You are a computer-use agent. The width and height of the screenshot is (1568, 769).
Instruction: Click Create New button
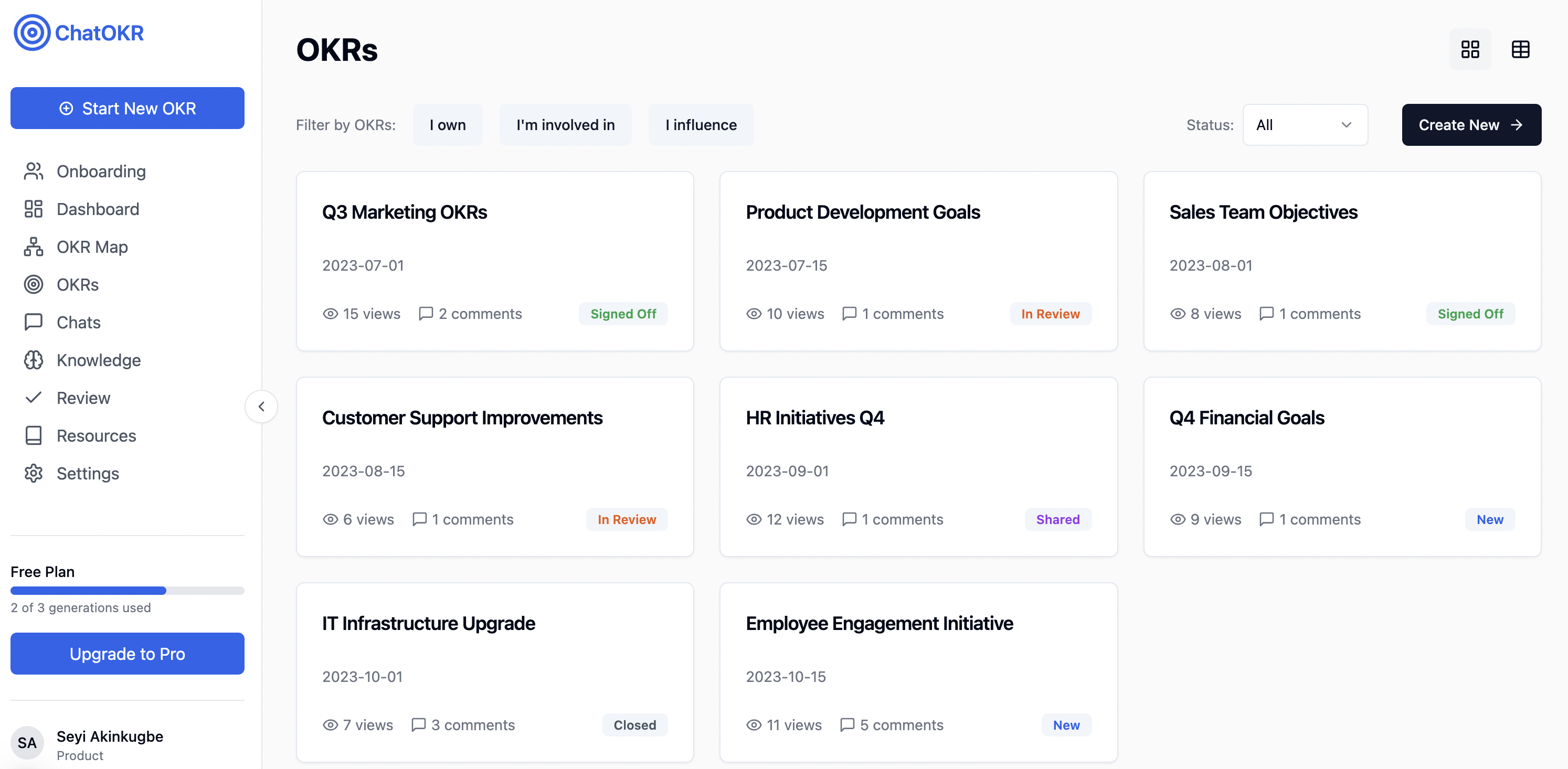pos(1470,125)
